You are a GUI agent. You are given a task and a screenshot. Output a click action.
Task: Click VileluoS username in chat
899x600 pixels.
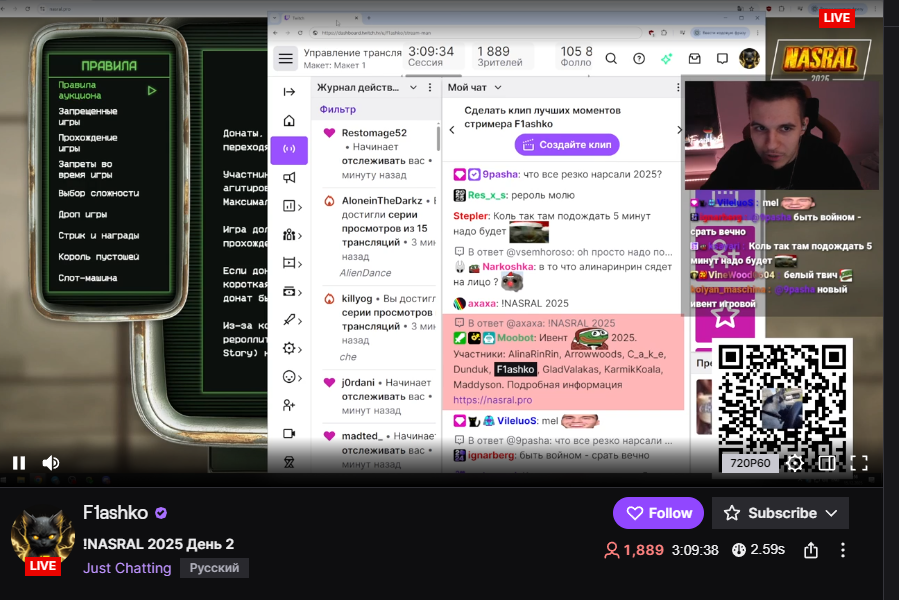coord(517,420)
